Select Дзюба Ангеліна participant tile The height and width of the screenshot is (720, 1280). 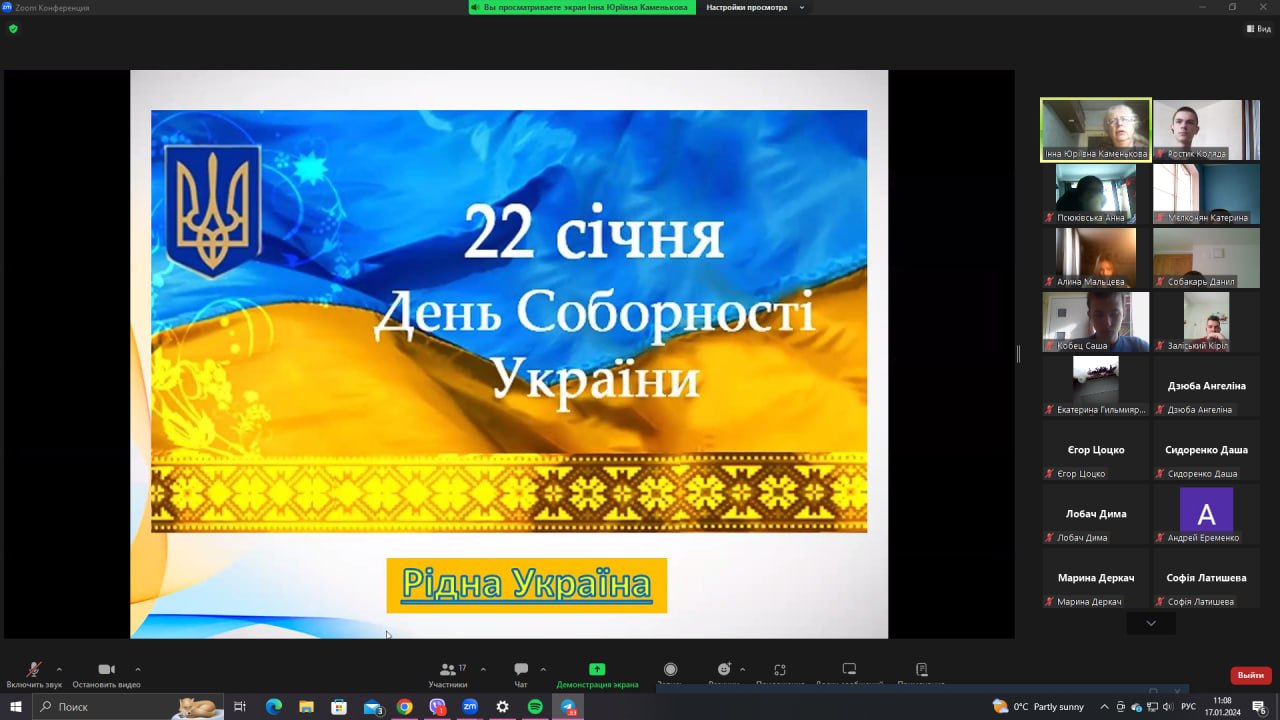[1206, 386]
